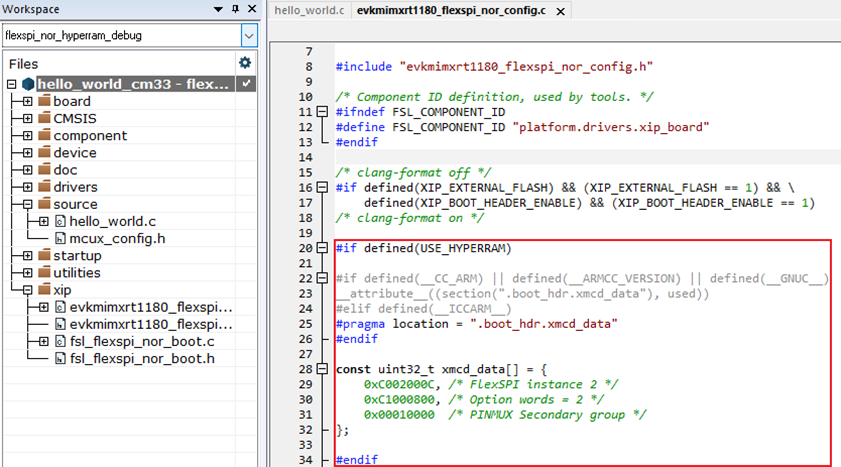The width and height of the screenshot is (841, 467).
Task: Collapse the #ifndef FSL_COMPONENT_ID fold at line 11
Action: 322,112
